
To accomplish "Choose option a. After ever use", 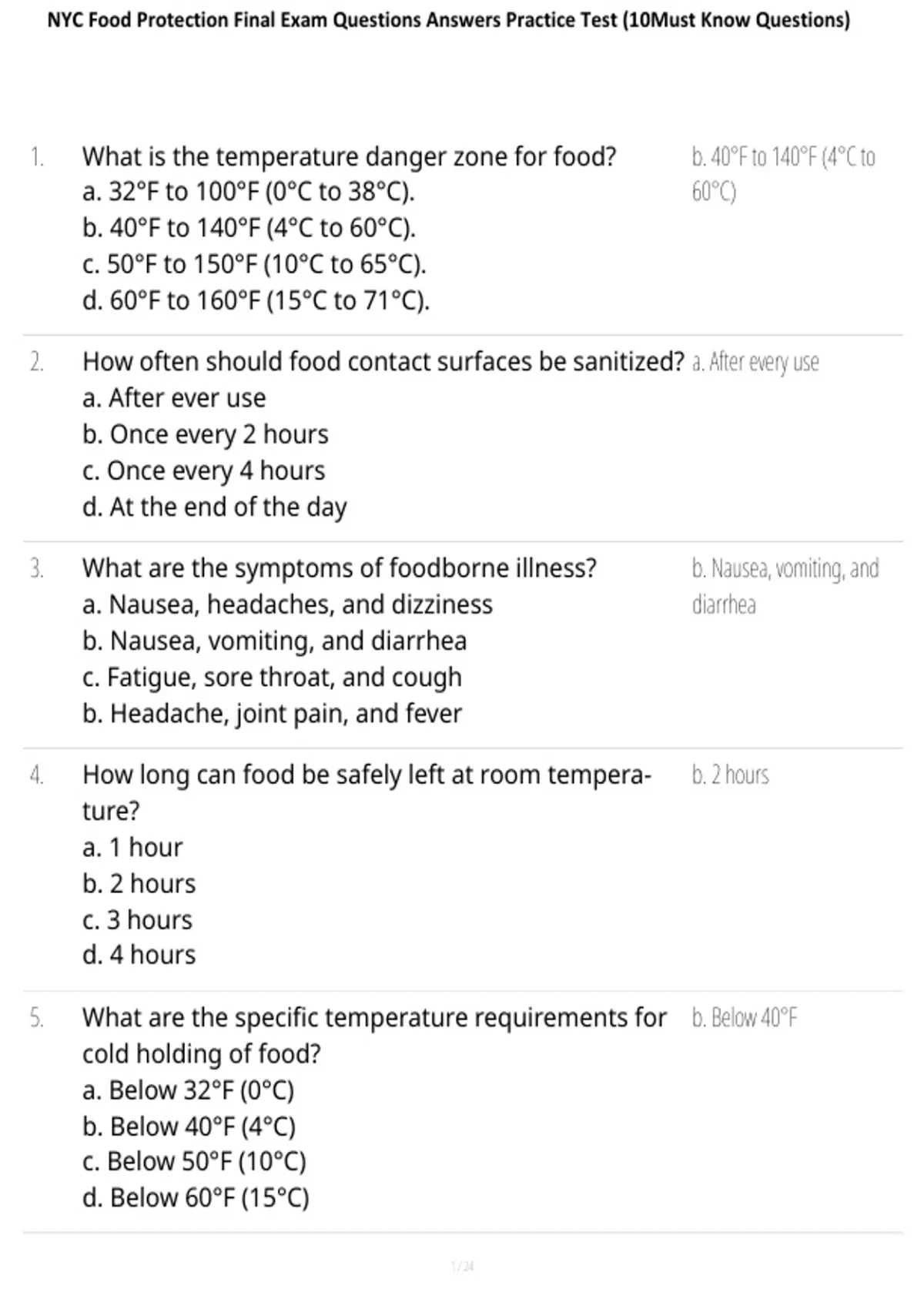I will pos(174,398).
